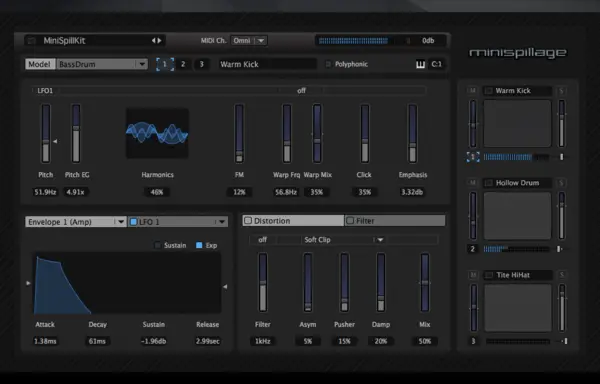The height and width of the screenshot is (384, 600).
Task: Click the Emphasis slider
Action: pyautogui.click(x=412, y=134)
